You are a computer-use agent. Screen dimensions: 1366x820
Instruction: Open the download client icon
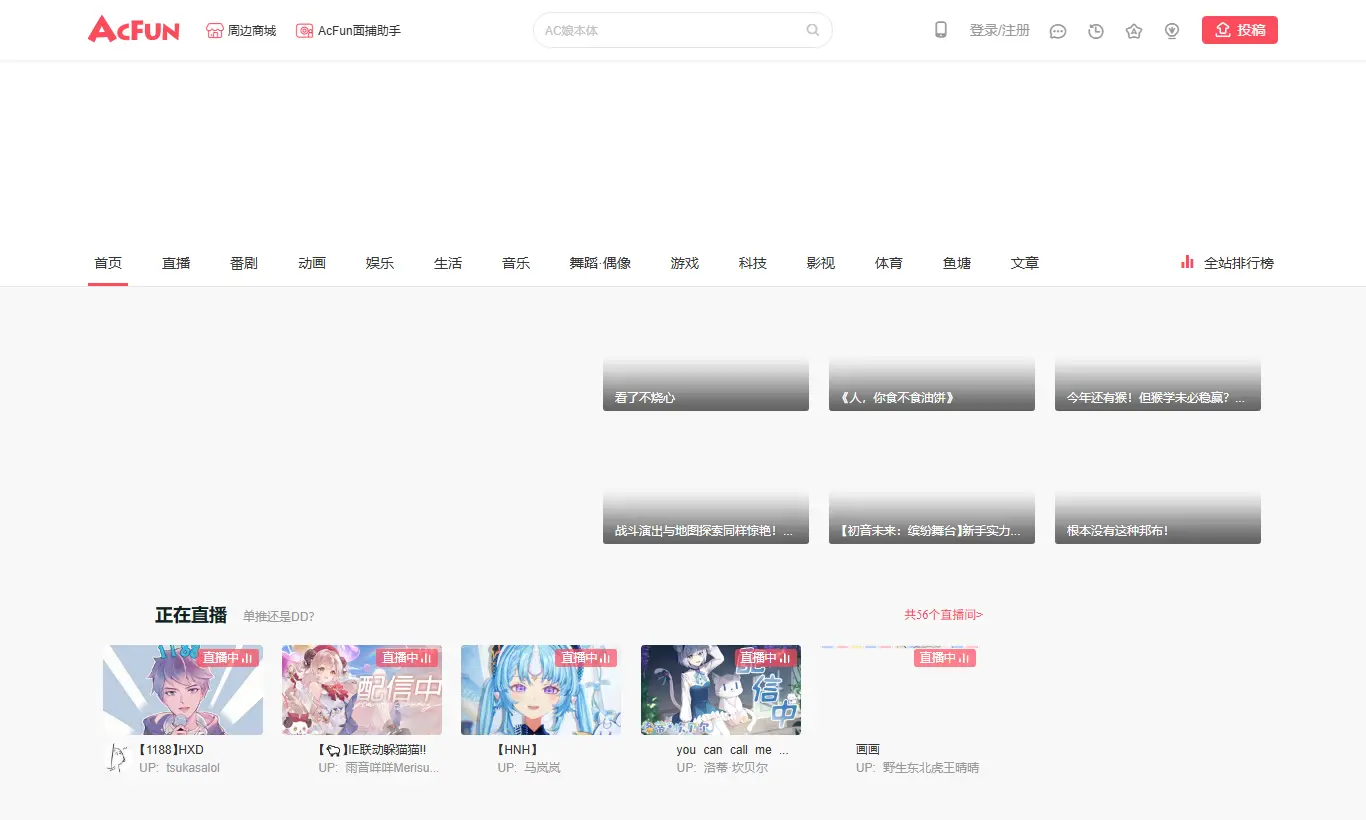point(1172,31)
